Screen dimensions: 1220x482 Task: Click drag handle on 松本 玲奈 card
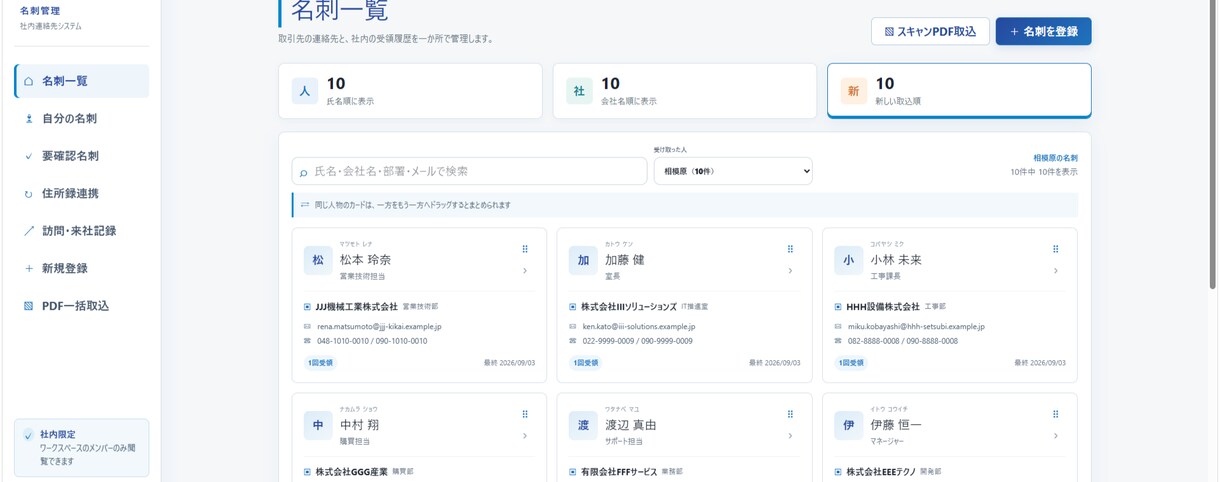(525, 249)
